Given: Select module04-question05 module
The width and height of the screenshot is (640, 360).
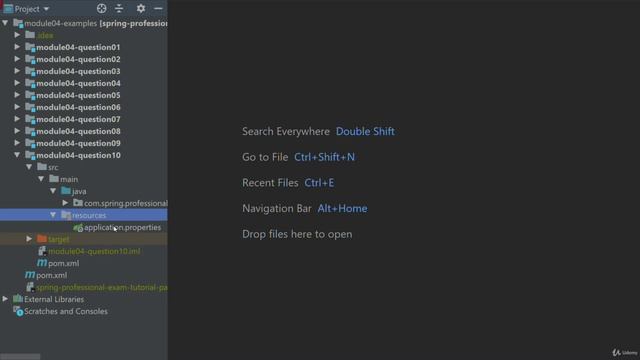Looking at the screenshot, I should click(78, 95).
